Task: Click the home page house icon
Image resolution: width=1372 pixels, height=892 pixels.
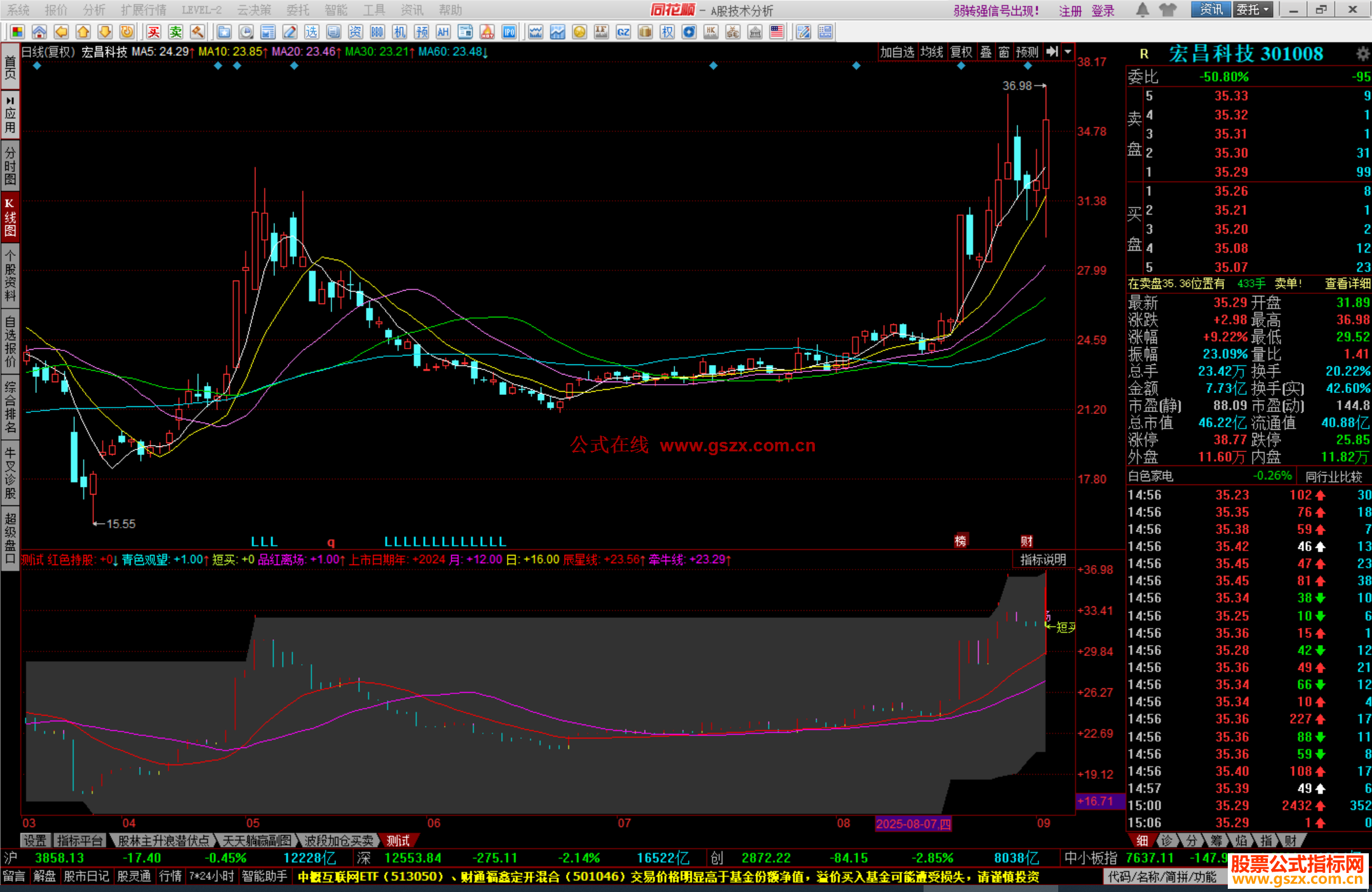Action: click(39, 32)
